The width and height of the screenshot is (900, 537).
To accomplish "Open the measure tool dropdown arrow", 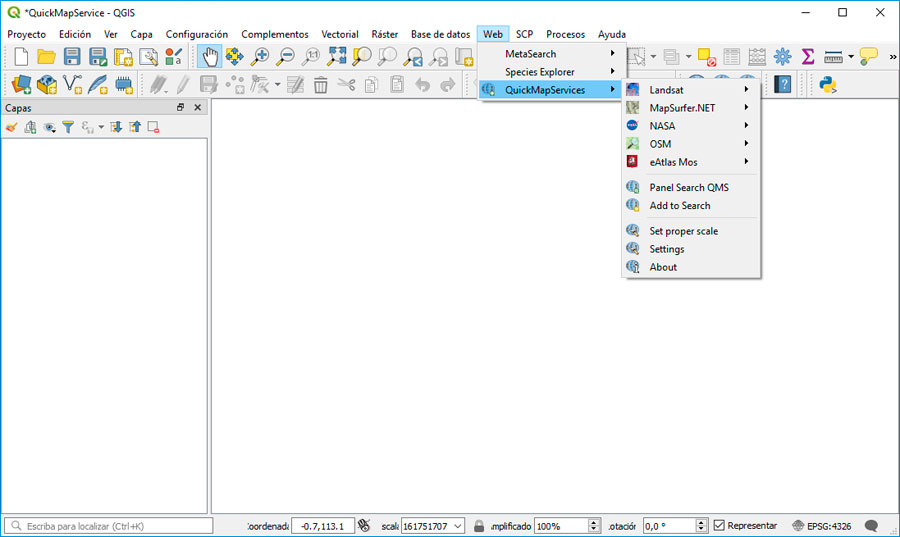I will 851,56.
